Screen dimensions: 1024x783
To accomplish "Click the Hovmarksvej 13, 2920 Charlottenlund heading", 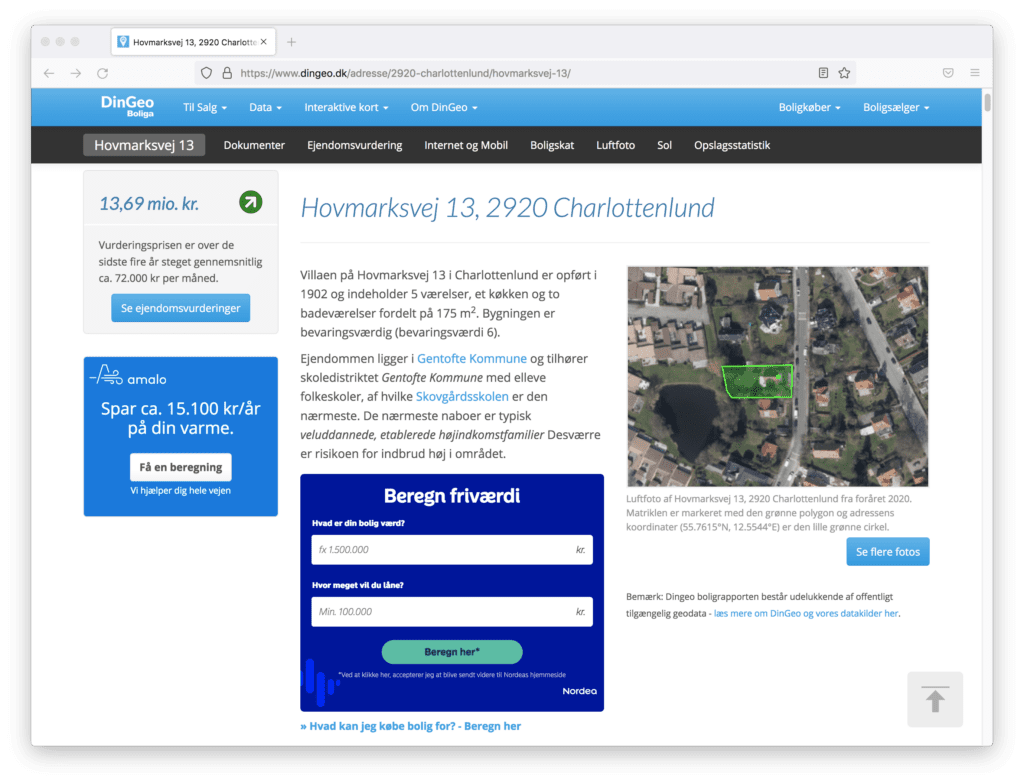I will pos(507,208).
